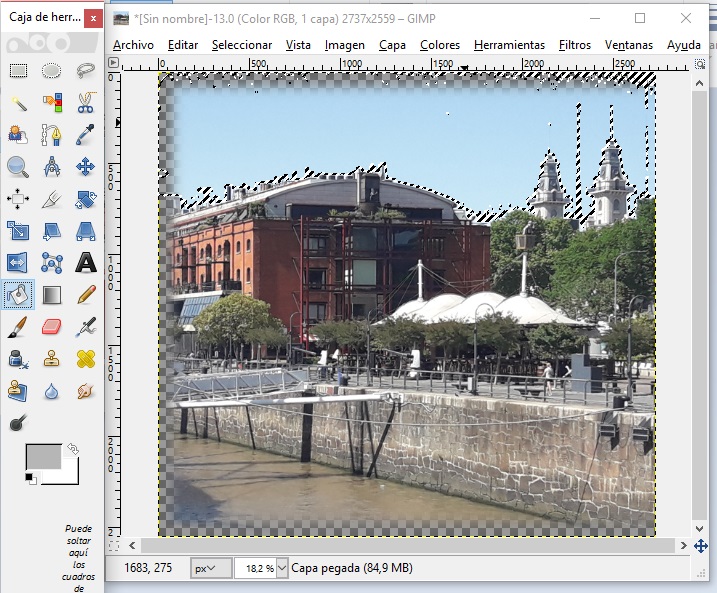This screenshot has width=717, height=593.
Task: Select the Cage Transform tool
Action: pyautogui.click(x=52, y=263)
